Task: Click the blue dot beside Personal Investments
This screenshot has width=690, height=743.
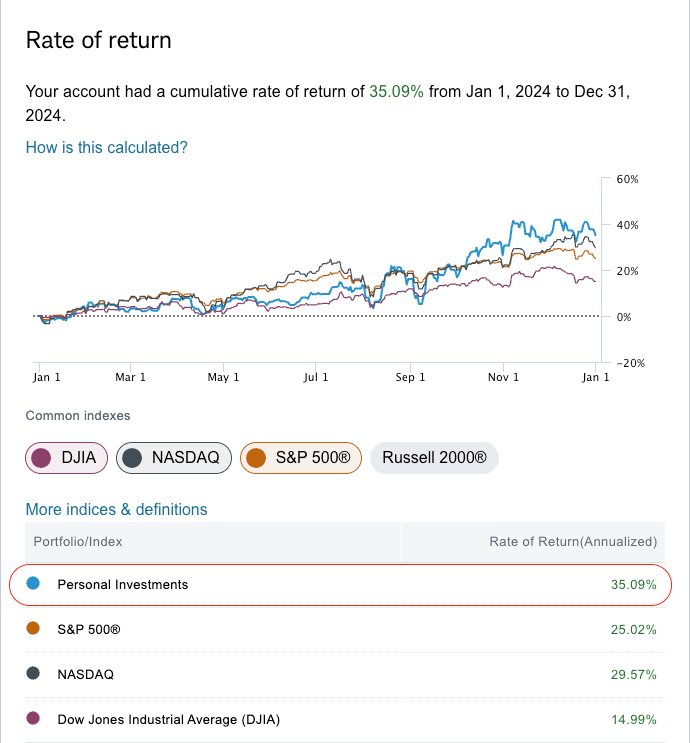Action: click(x=33, y=584)
